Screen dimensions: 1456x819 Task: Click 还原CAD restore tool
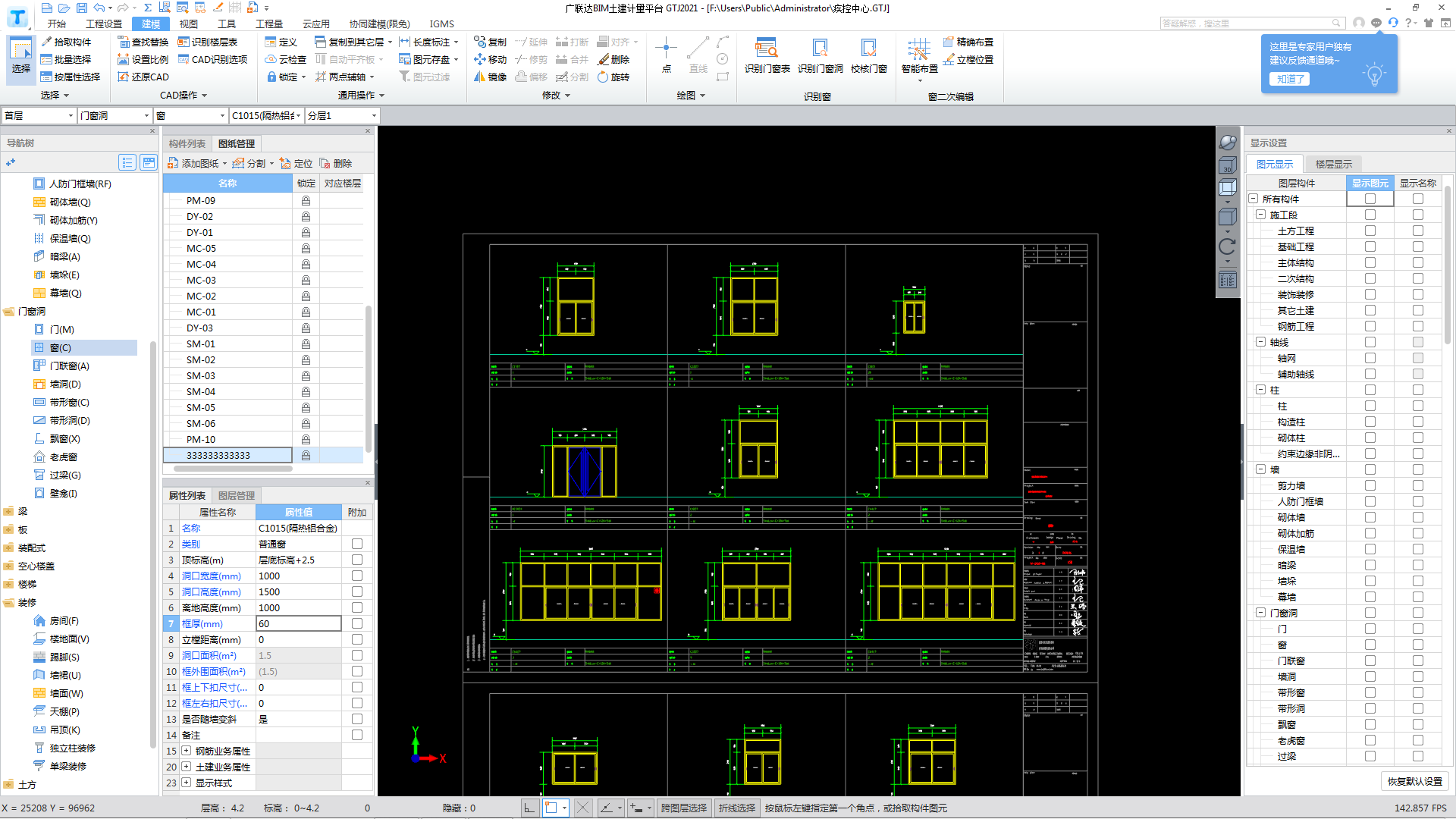coord(143,77)
